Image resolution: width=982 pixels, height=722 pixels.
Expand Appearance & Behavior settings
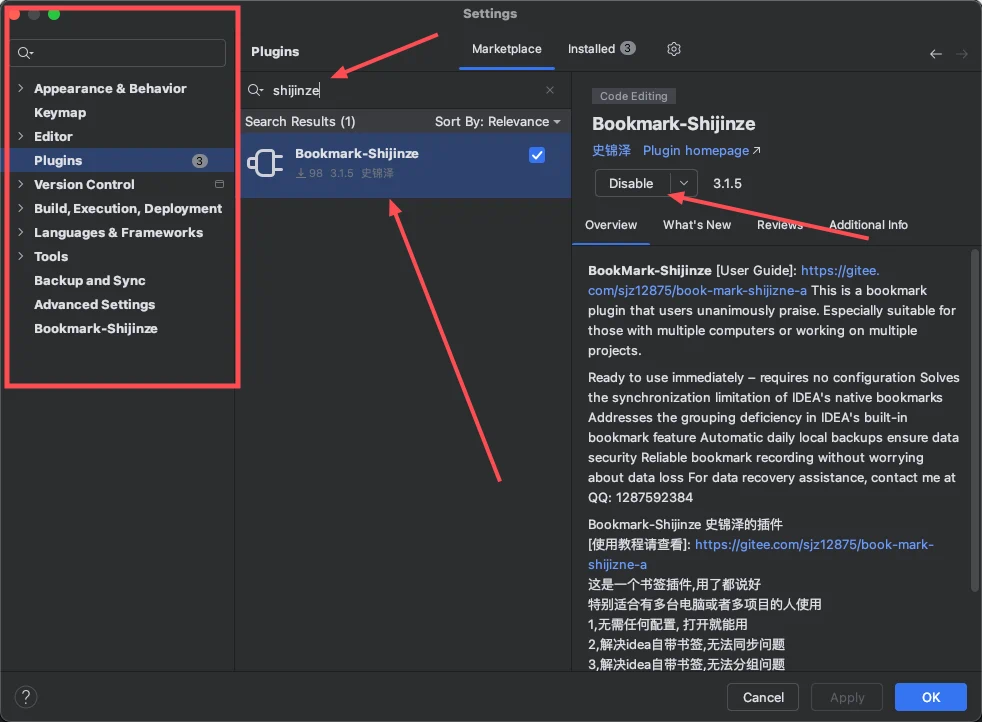[x=21, y=88]
